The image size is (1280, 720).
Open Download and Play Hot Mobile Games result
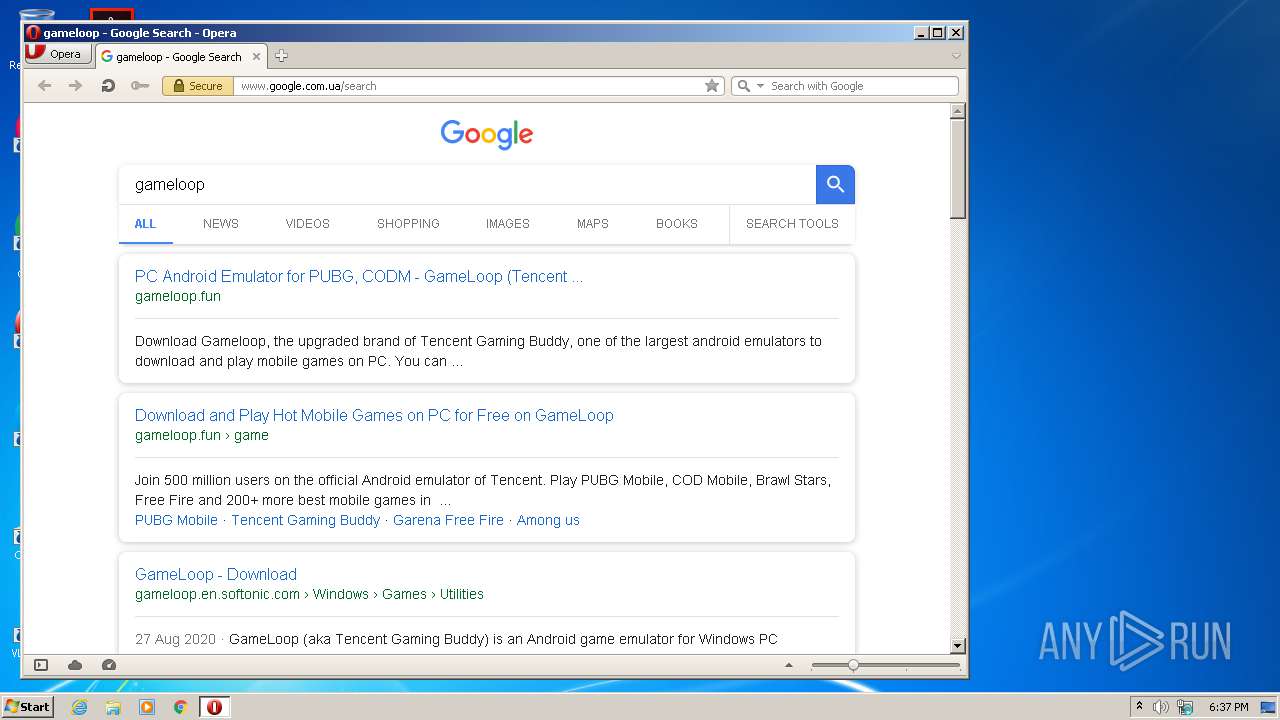coord(374,416)
